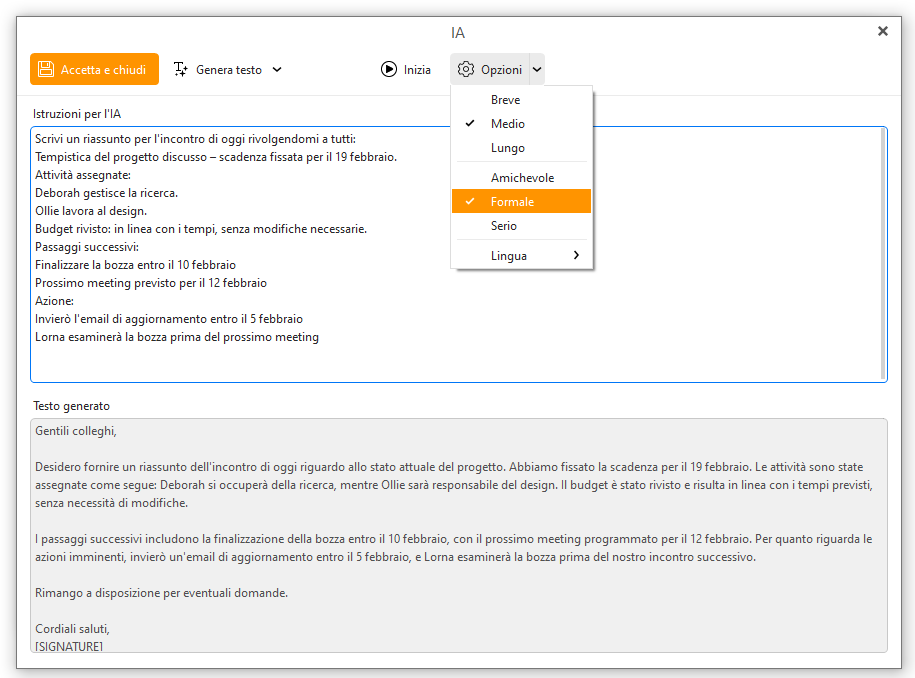Click the line 'Ollie lavora al design.'
Viewport: 915px width, 678px height.
91,211
